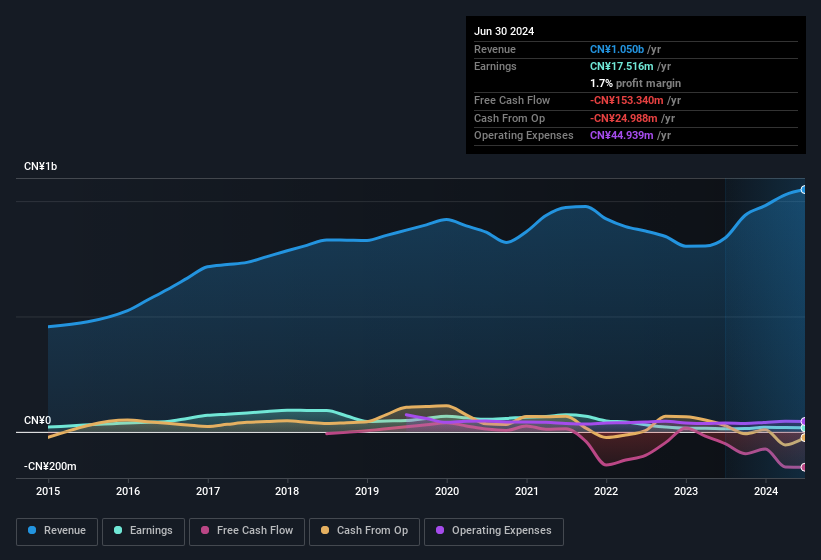This screenshot has width=821, height=560.
Task: Click the 2020 x-axis label
Action: pyautogui.click(x=447, y=491)
